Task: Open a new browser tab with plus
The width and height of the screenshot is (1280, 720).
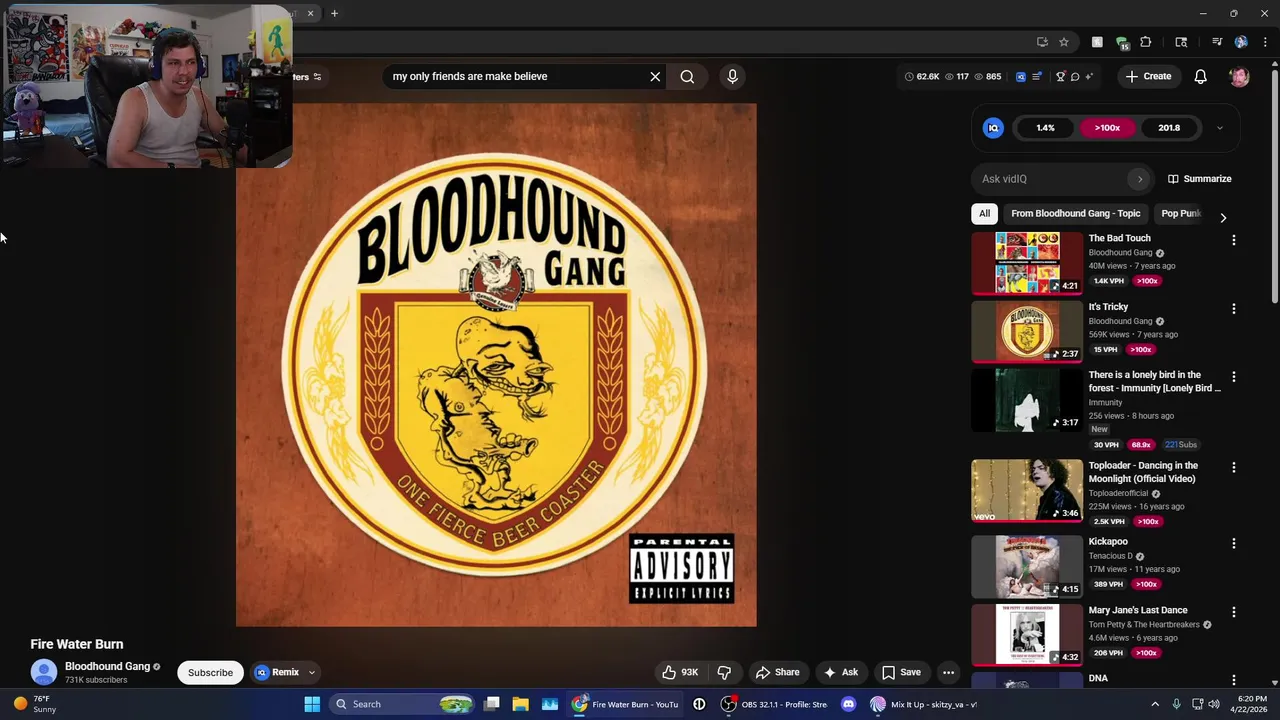Action: click(334, 13)
